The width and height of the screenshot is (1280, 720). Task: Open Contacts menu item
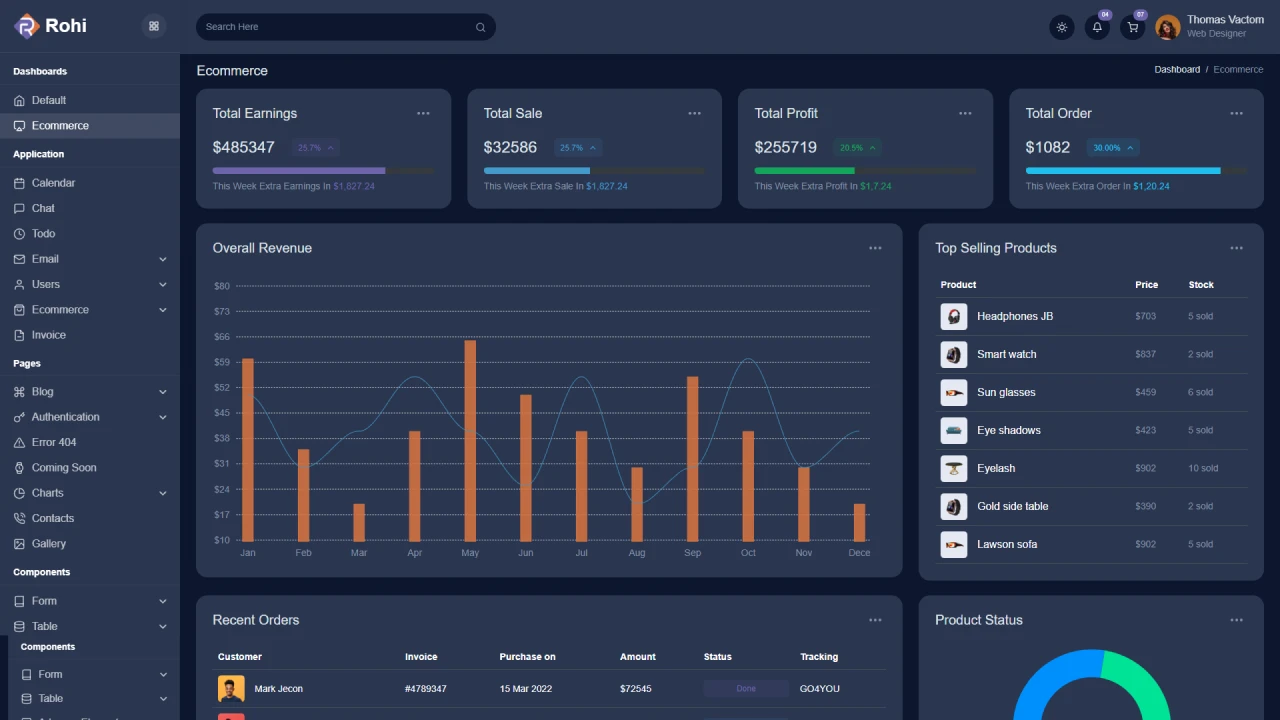[90, 518]
